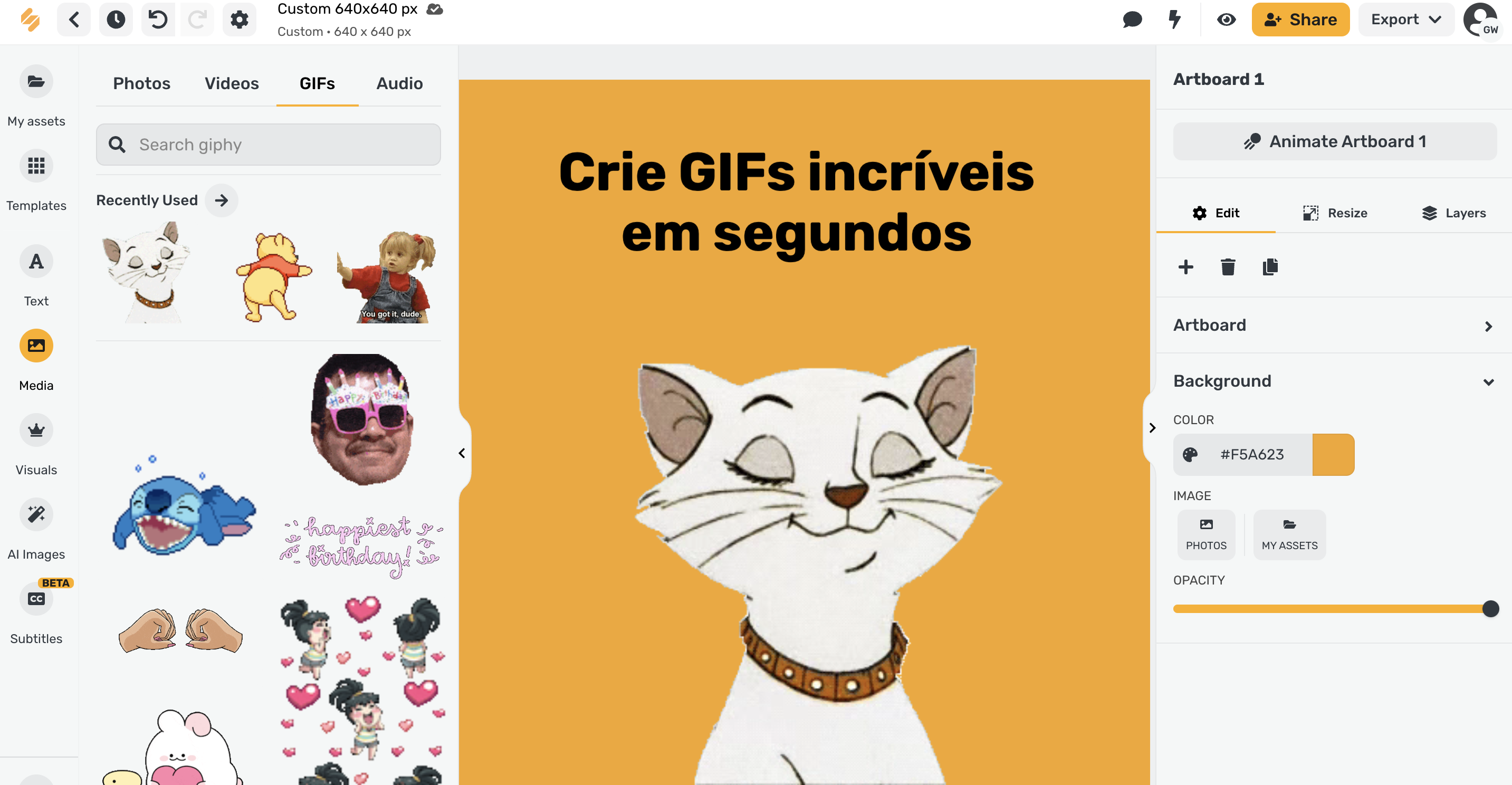Switch to the Videos tab
Viewport: 1512px width, 785px height.
[x=231, y=83]
